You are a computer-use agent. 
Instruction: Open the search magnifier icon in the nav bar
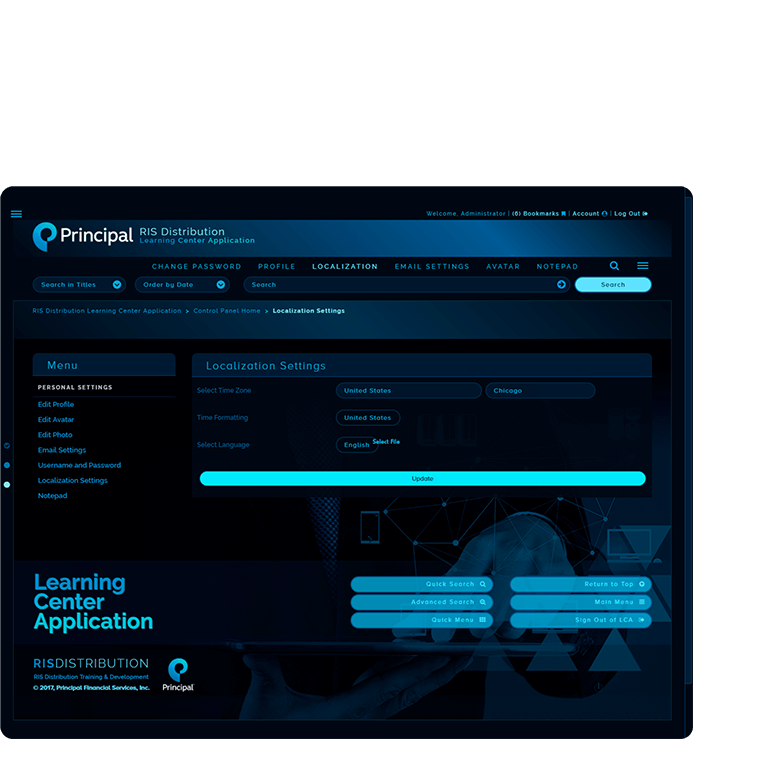click(614, 265)
